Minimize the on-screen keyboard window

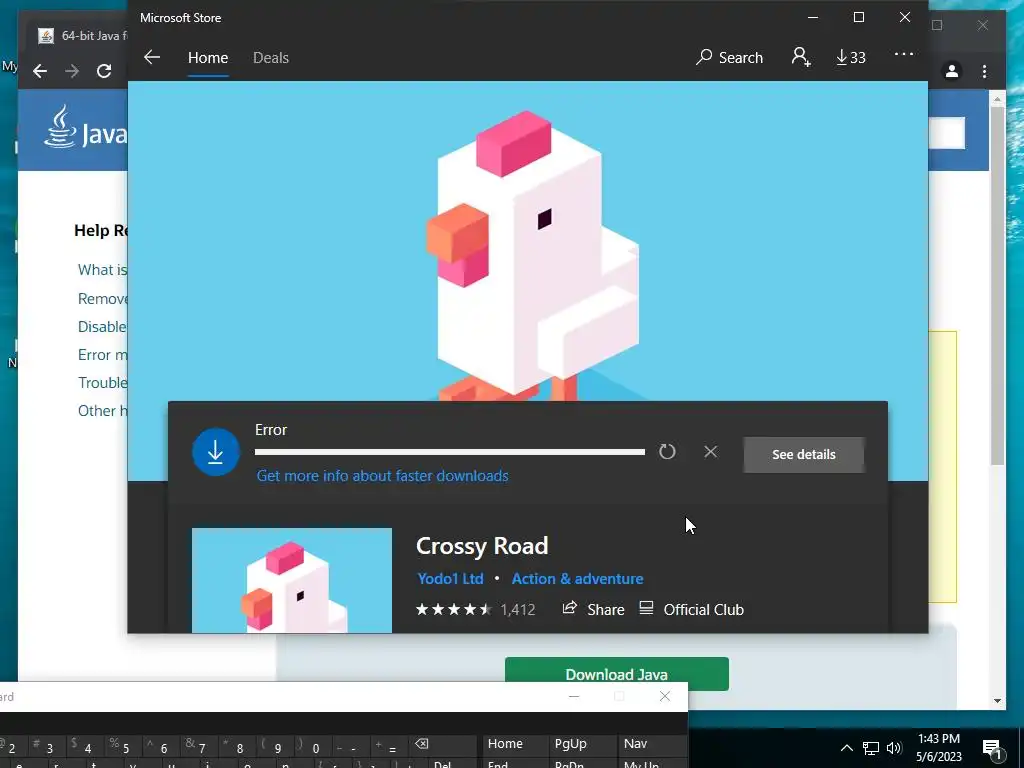coord(574,696)
